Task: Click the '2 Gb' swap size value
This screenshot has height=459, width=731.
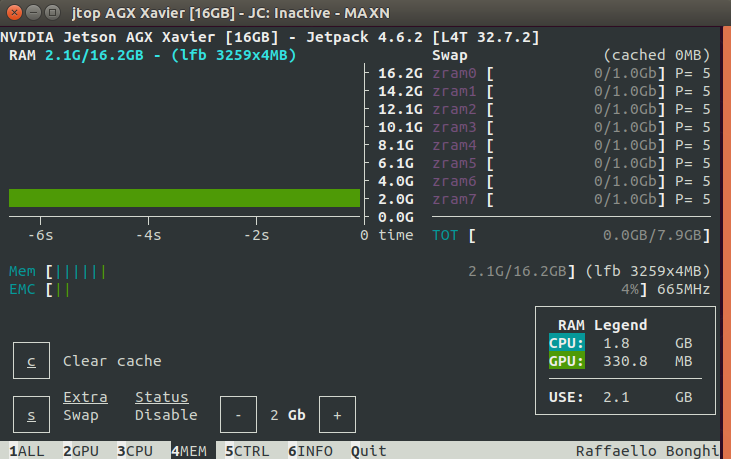Action: click(x=288, y=415)
